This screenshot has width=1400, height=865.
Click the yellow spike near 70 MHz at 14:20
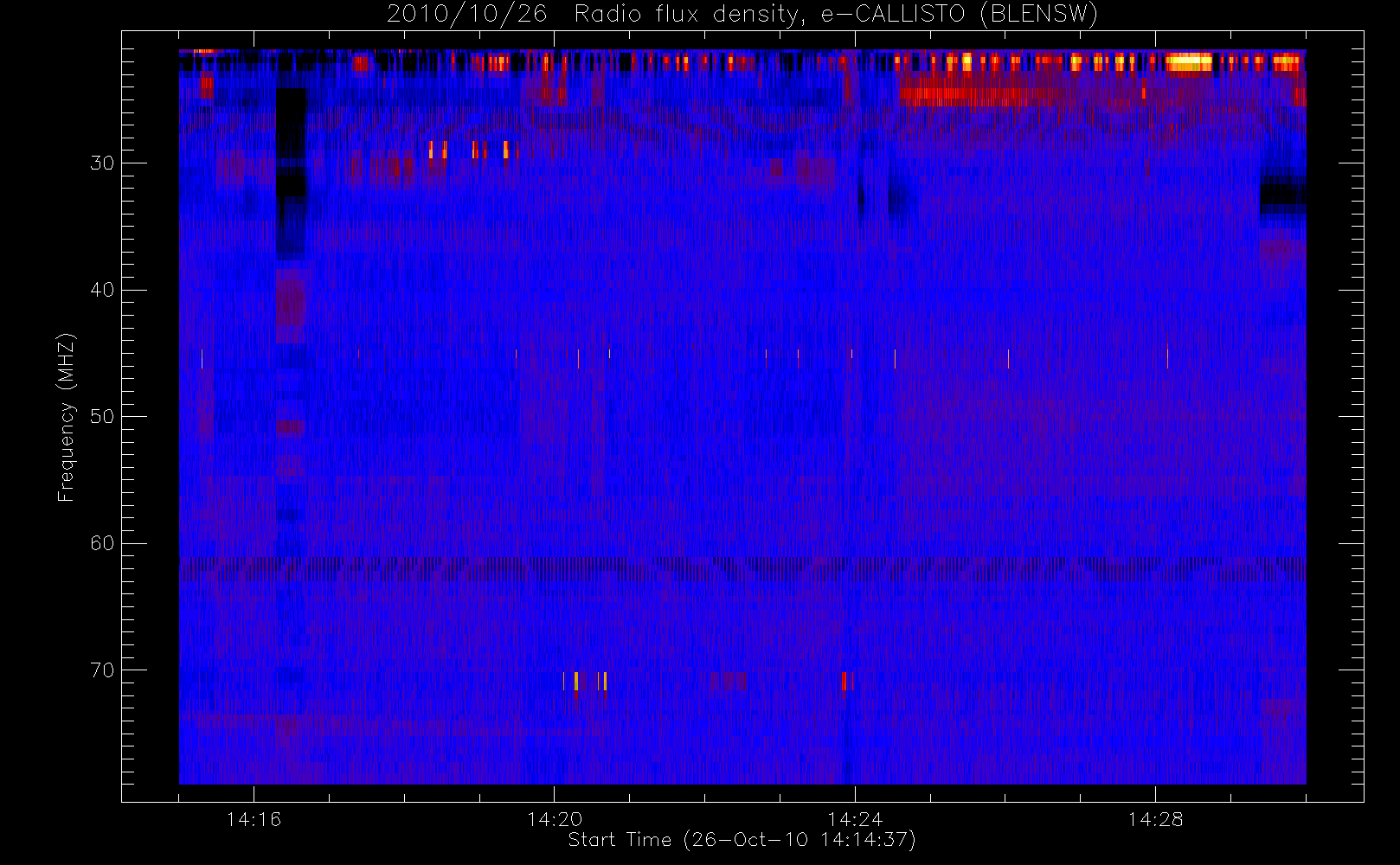[x=576, y=681]
